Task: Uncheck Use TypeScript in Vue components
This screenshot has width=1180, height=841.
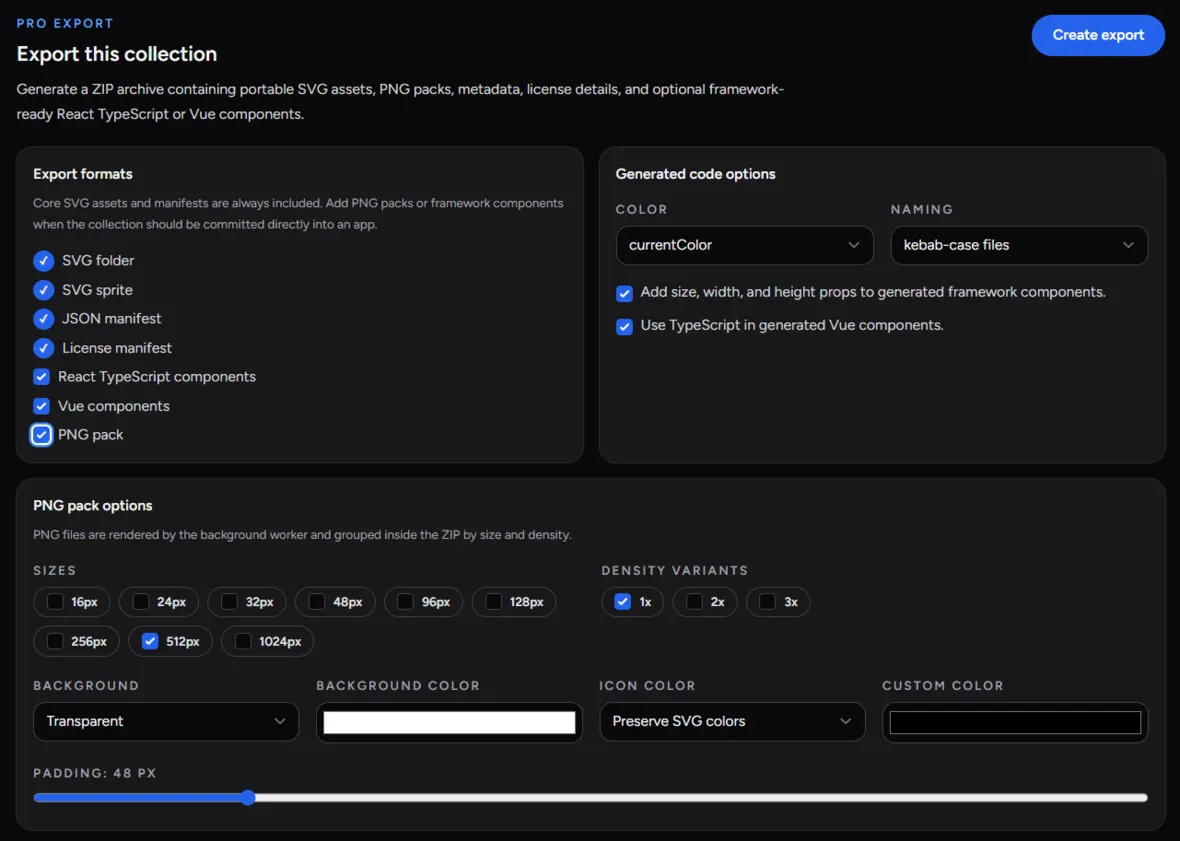Action: click(x=624, y=326)
